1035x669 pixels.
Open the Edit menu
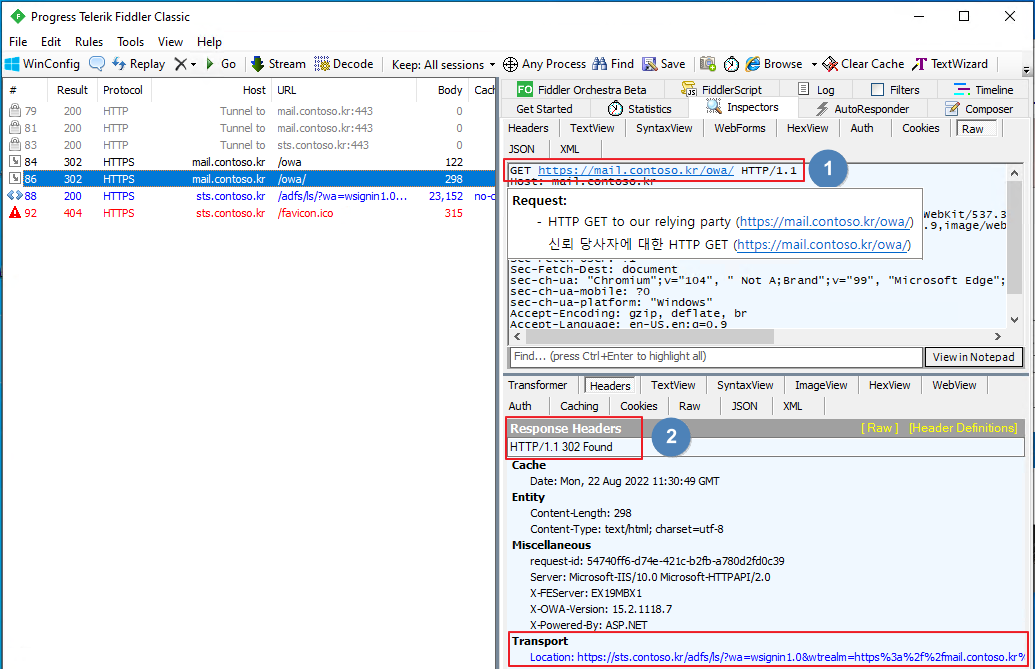click(x=51, y=42)
